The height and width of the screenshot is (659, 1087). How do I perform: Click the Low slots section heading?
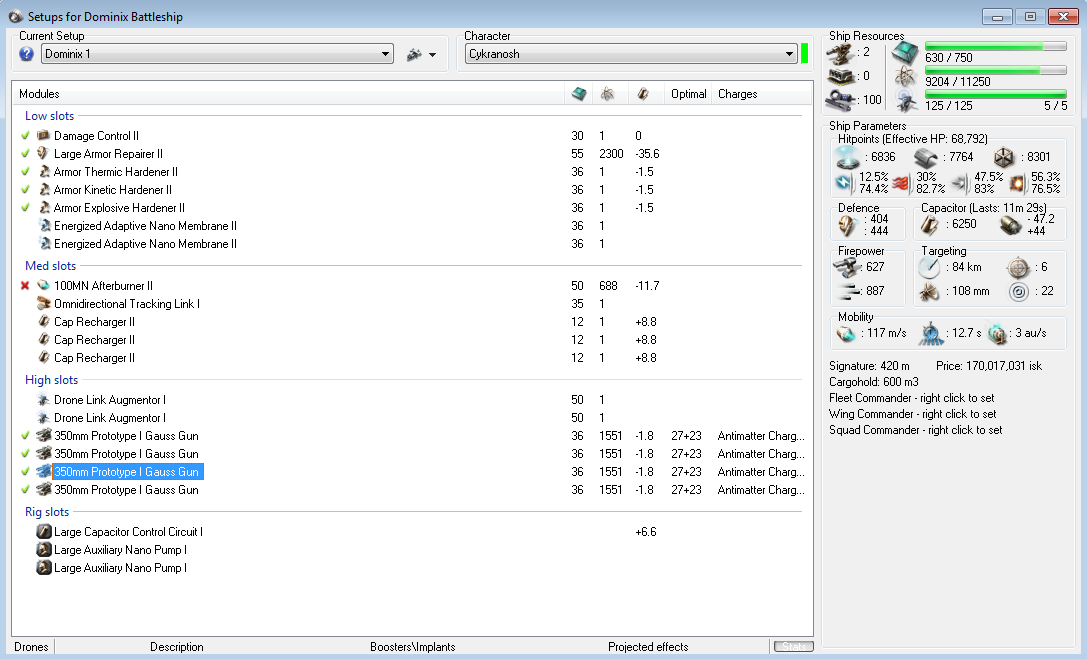pyautogui.click(x=49, y=116)
